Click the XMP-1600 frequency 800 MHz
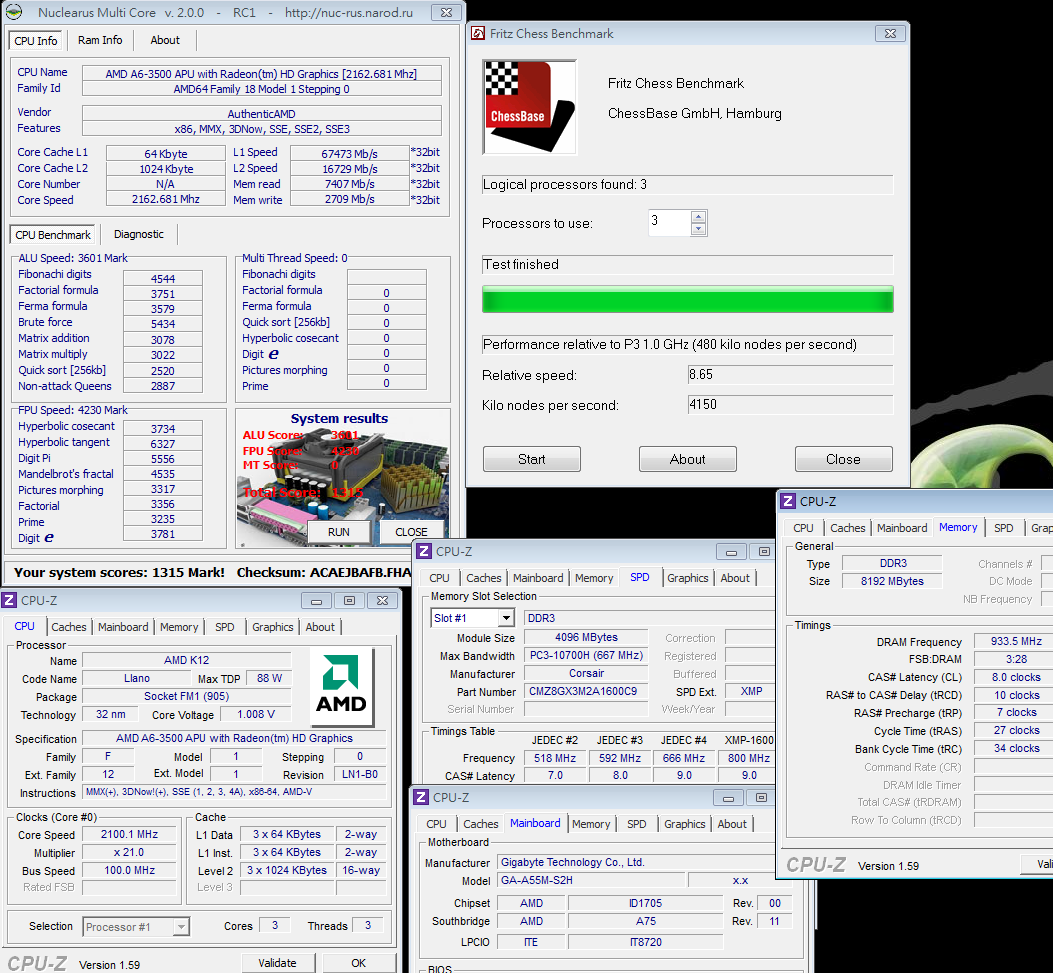The width and height of the screenshot is (1053, 973). [x=749, y=757]
